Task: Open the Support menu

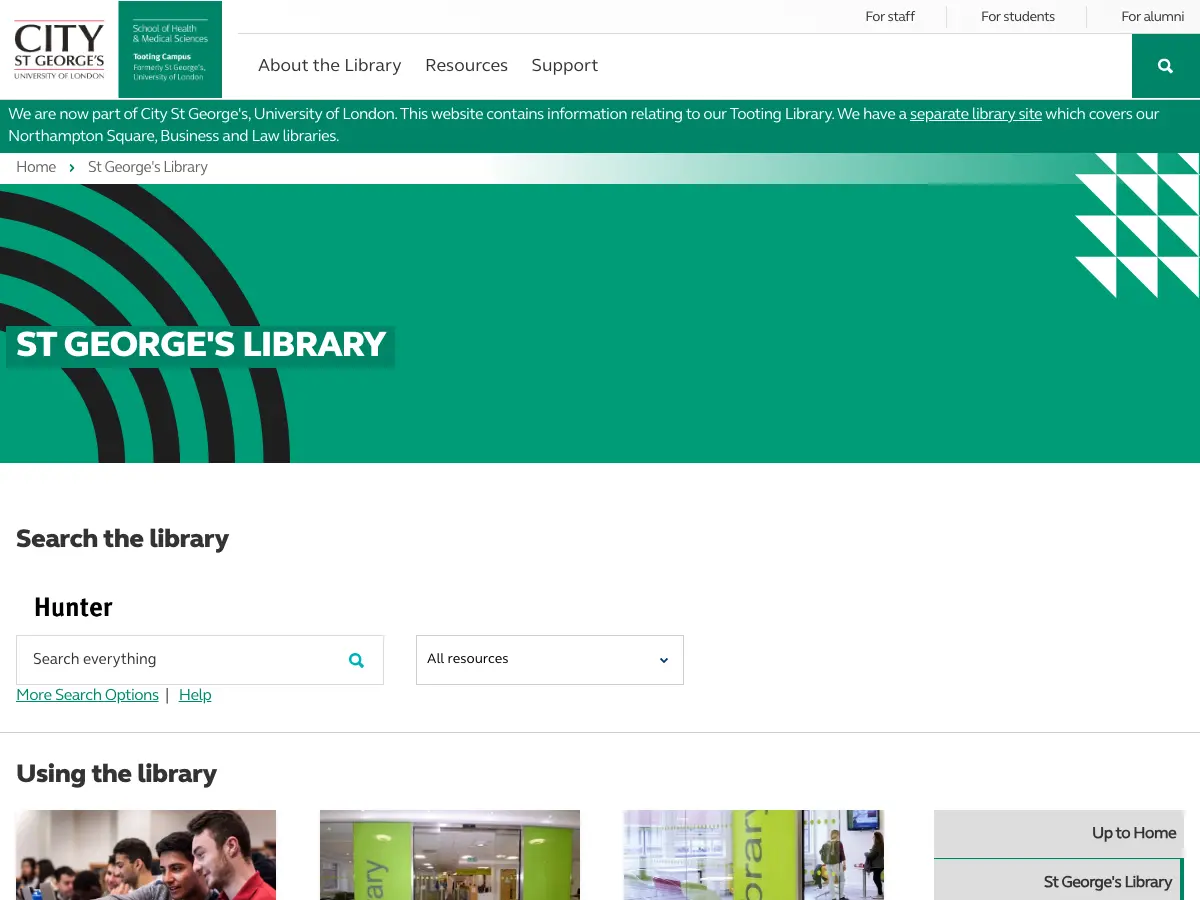Action: click(564, 65)
